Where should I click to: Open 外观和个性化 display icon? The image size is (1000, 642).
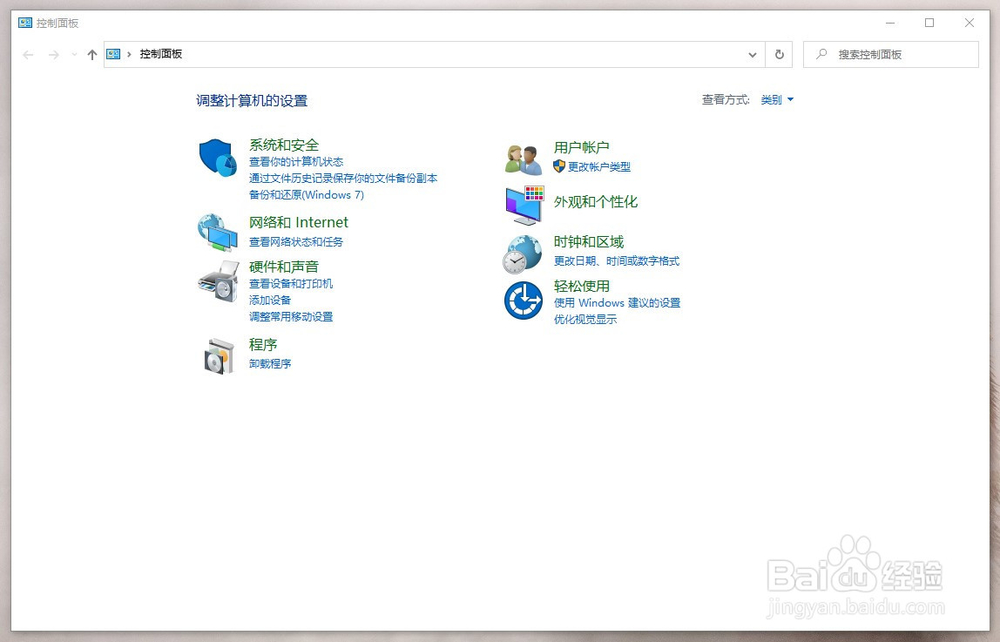click(521, 205)
